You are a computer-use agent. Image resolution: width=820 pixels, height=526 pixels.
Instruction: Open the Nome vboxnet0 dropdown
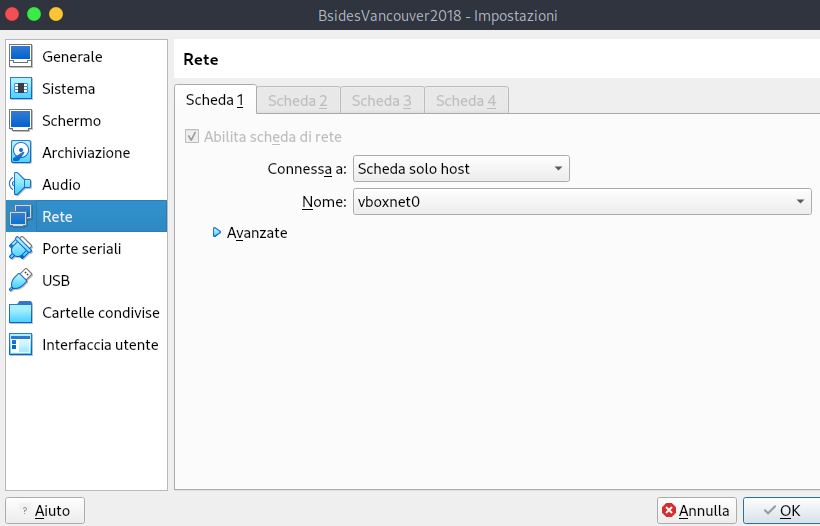582,201
